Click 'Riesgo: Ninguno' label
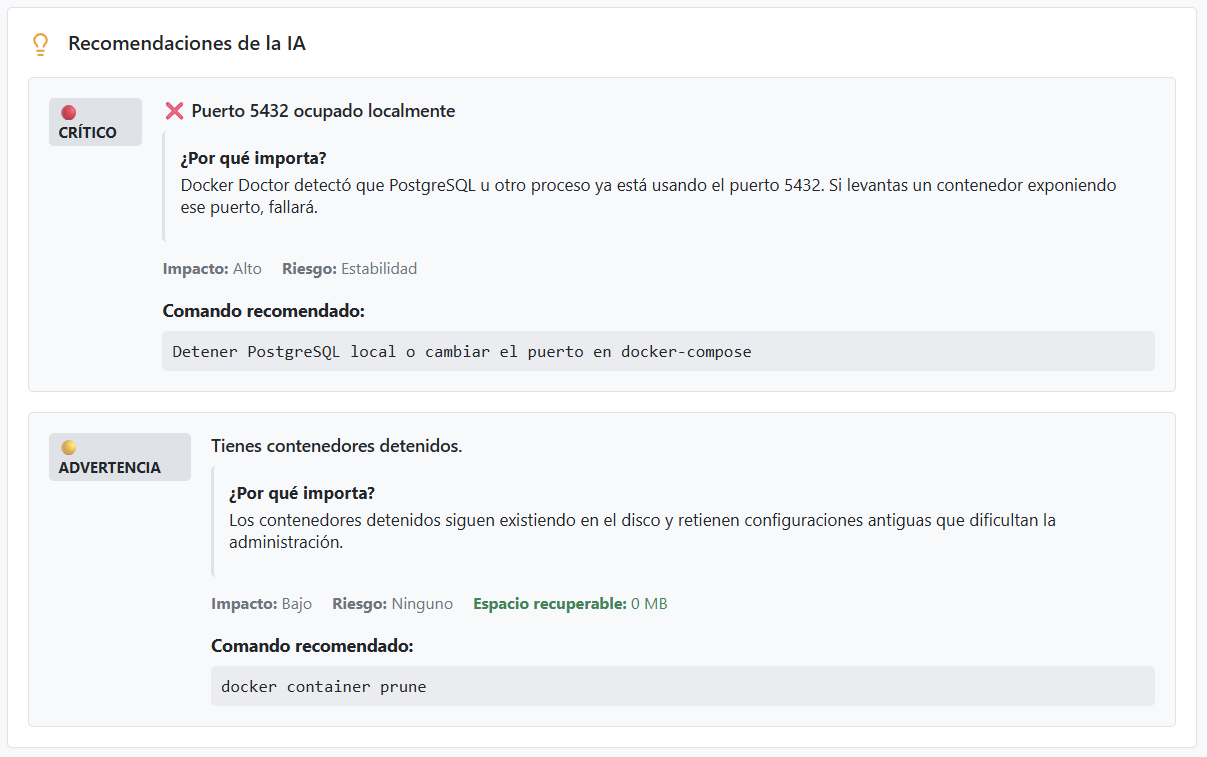This screenshot has width=1207, height=757. coord(392,604)
